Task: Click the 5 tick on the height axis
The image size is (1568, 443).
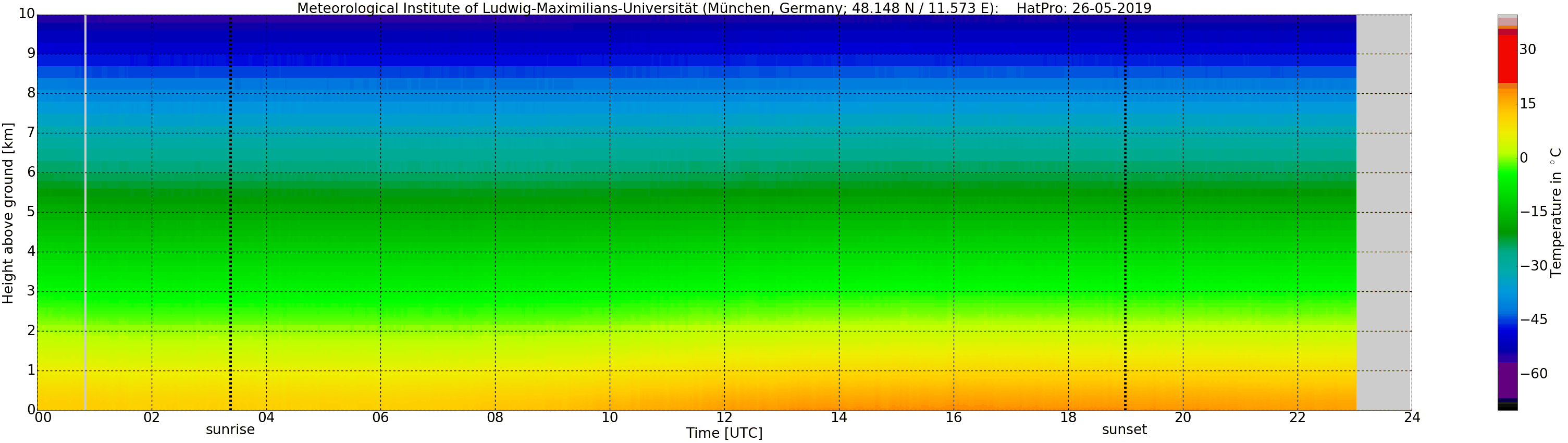Action: (30, 212)
